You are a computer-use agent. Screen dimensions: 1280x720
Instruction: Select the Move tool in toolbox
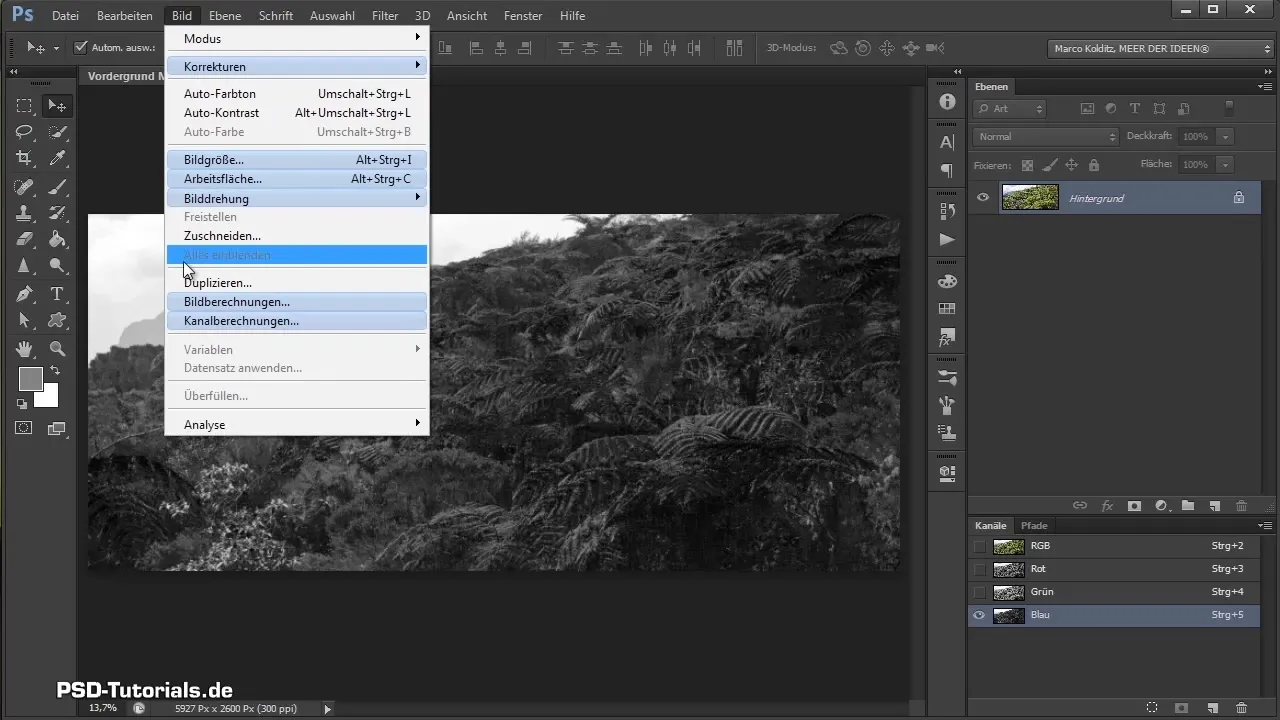click(58, 106)
